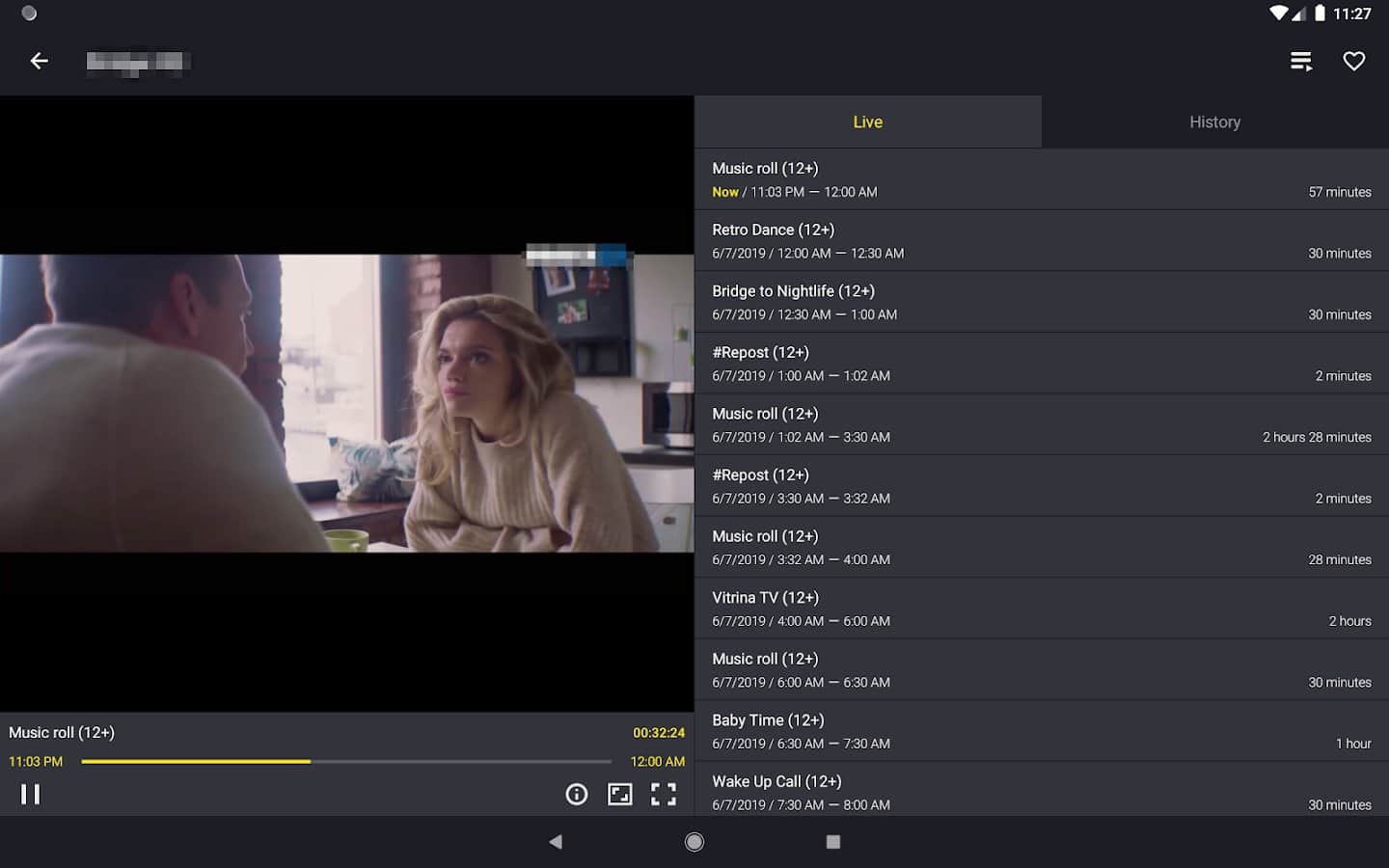
Task: Select the Live tab
Action: coord(867,122)
